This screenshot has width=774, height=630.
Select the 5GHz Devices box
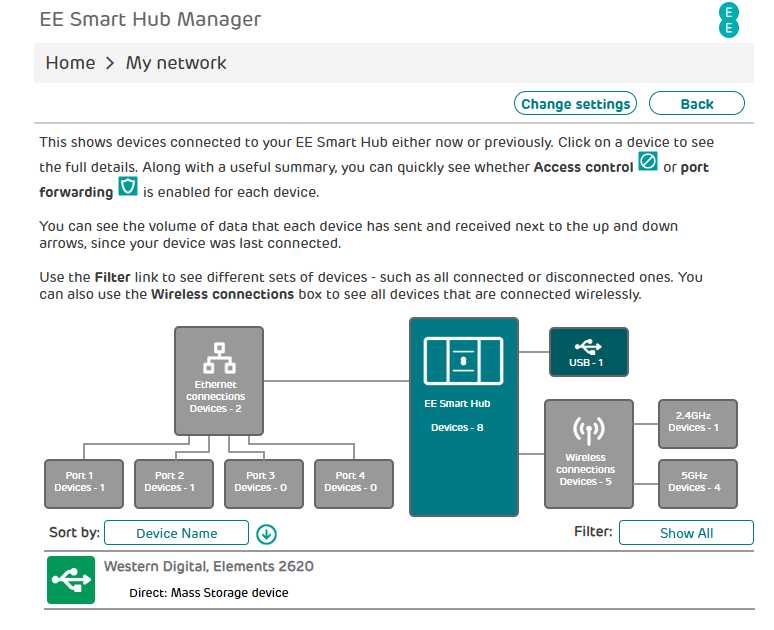[x=697, y=484]
